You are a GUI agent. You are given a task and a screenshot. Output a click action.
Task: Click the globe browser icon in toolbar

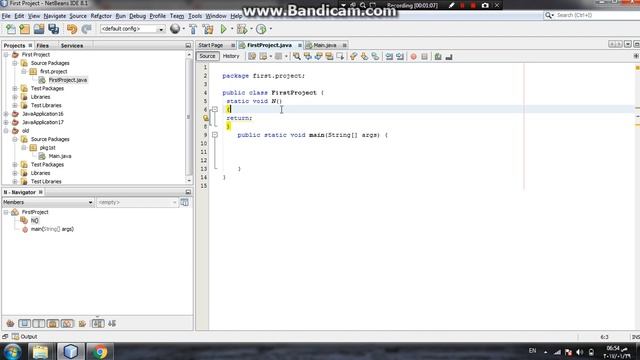(x=175, y=29)
